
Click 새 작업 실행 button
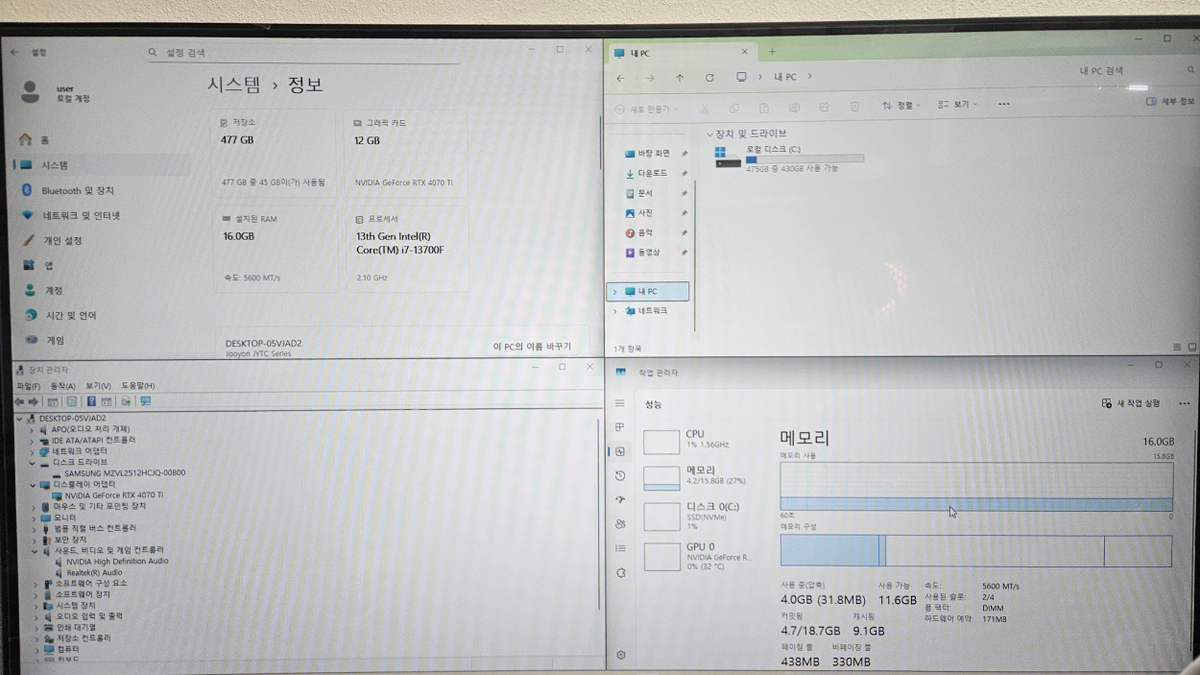pyautogui.click(x=1131, y=403)
